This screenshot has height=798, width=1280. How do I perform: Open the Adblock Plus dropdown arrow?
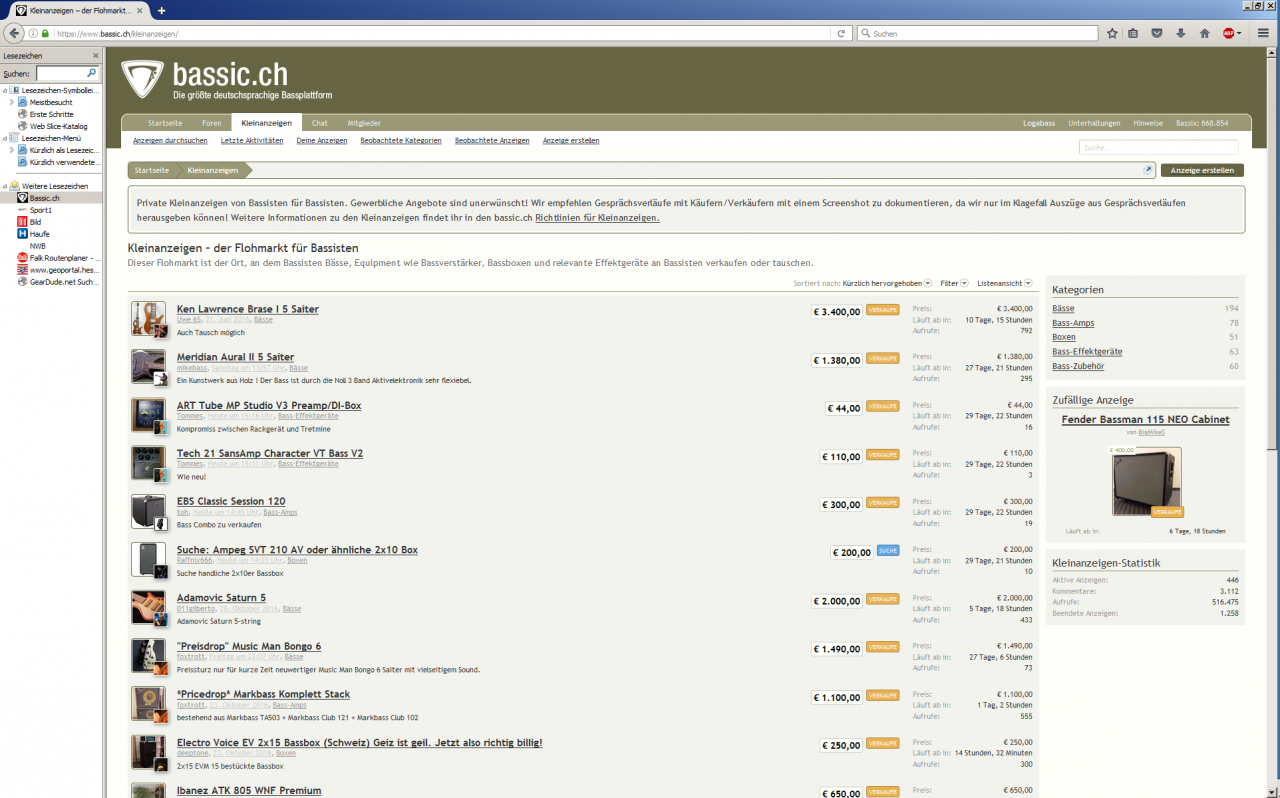[1240, 33]
